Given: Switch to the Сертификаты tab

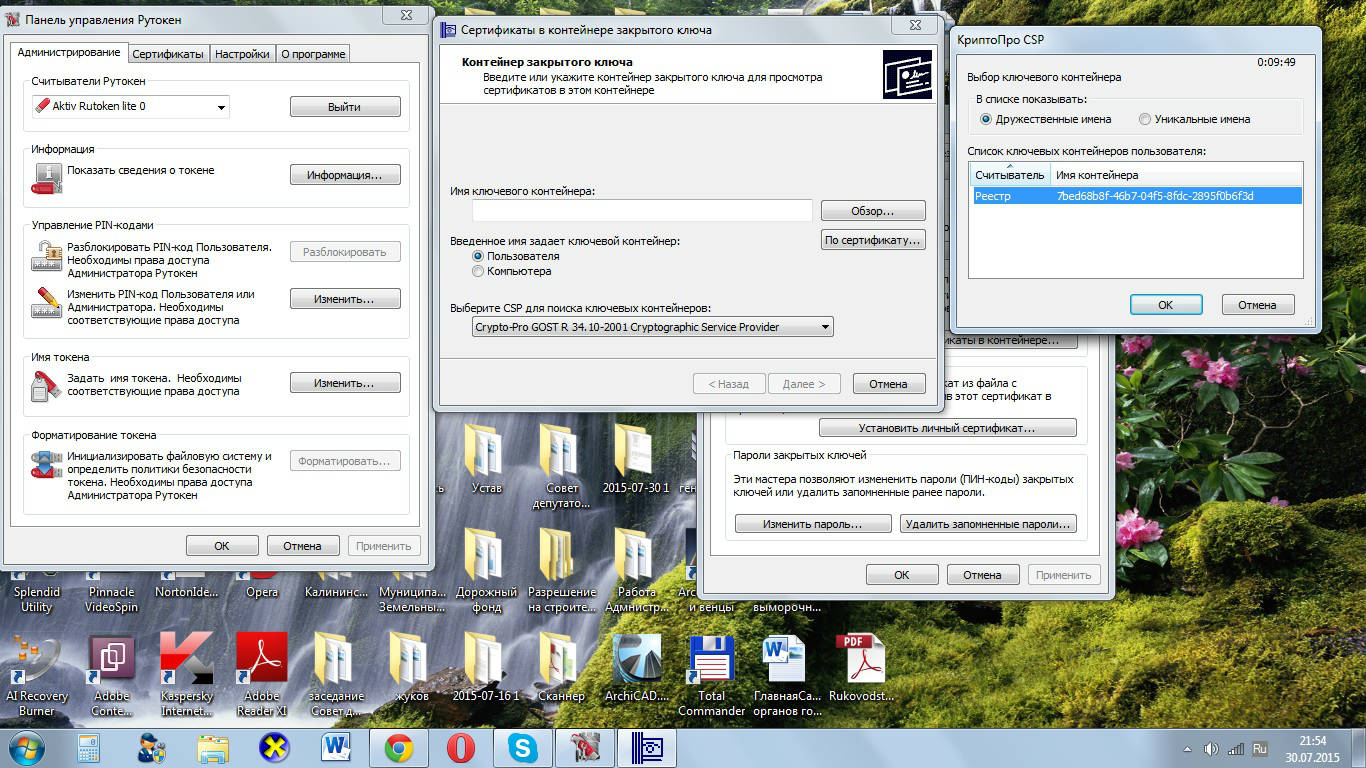Looking at the screenshot, I should click(168, 54).
